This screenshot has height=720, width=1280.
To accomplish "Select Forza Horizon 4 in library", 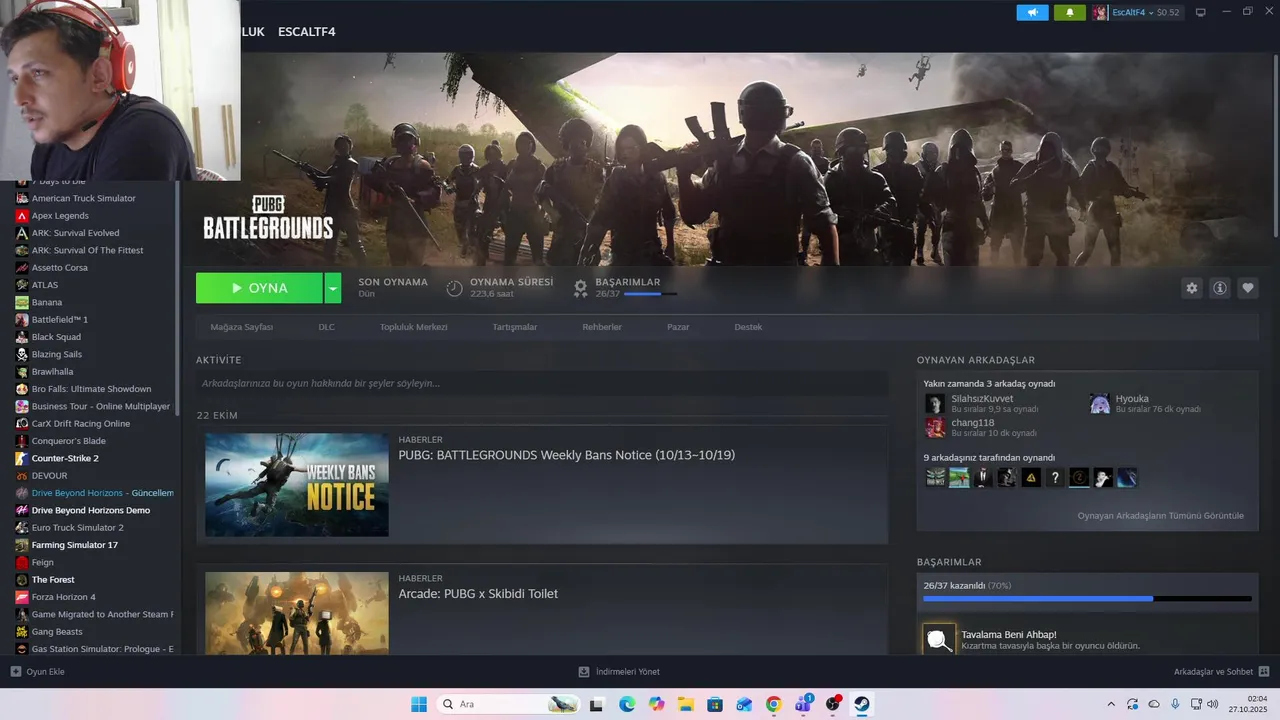I will pyautogui.click(x=63, y=597).
